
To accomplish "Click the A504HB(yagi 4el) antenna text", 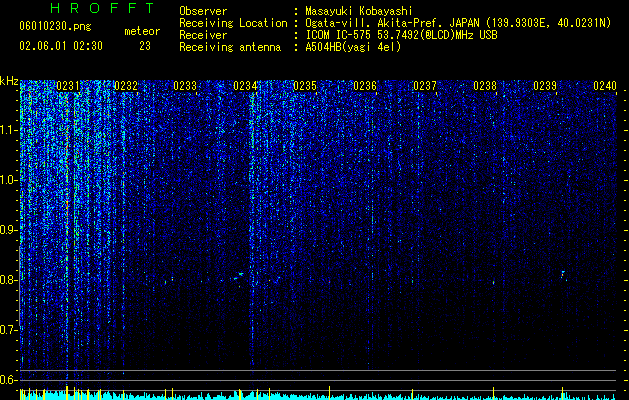I will coord(353,47).
